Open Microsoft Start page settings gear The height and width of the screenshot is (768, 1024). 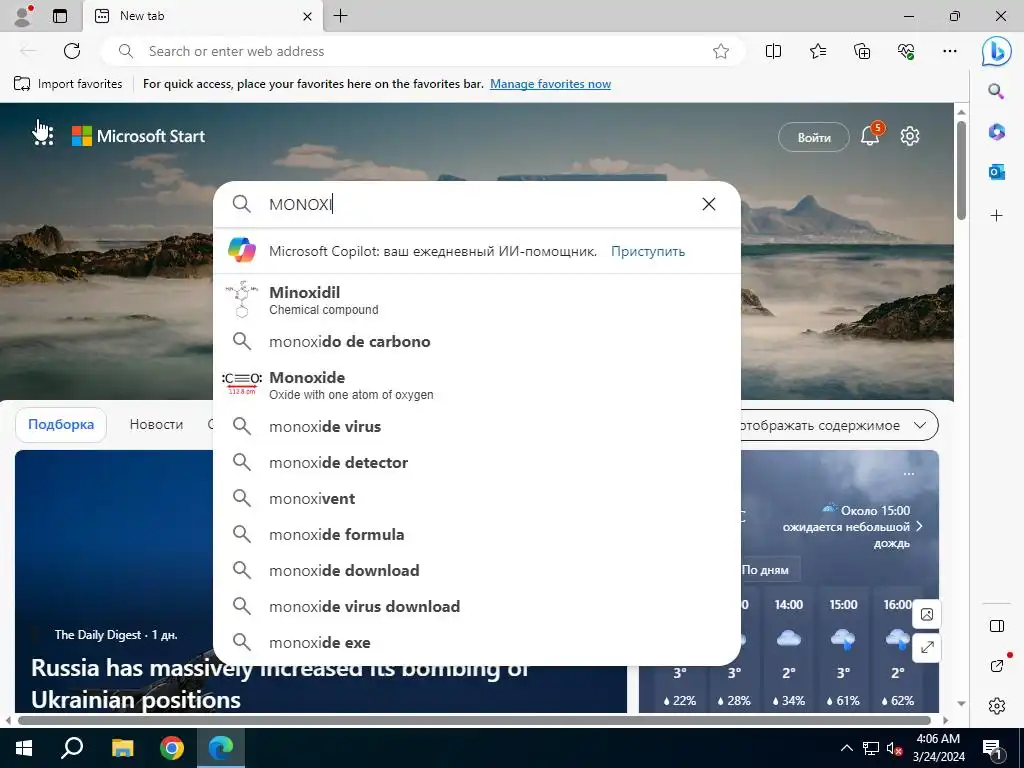click(910, 136)
